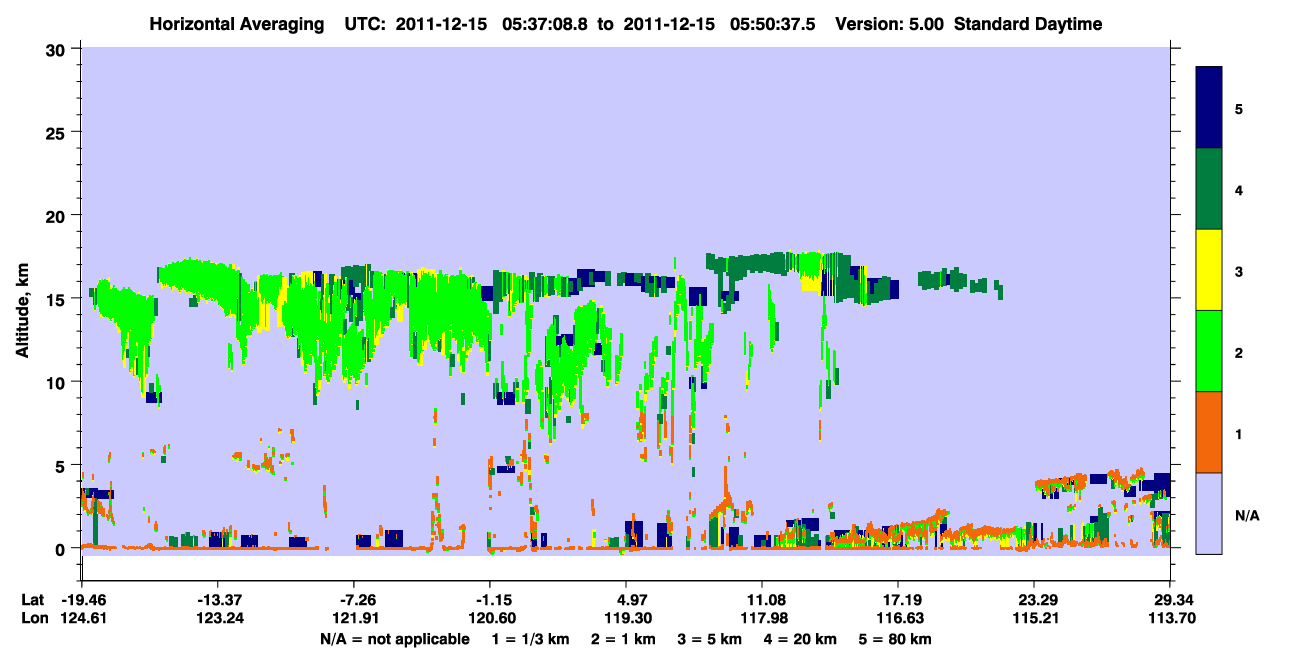Viewport: 1300px width, 667px height.
Task: Click the dark blue level 5 color swatch
Action: [1209, 108]
